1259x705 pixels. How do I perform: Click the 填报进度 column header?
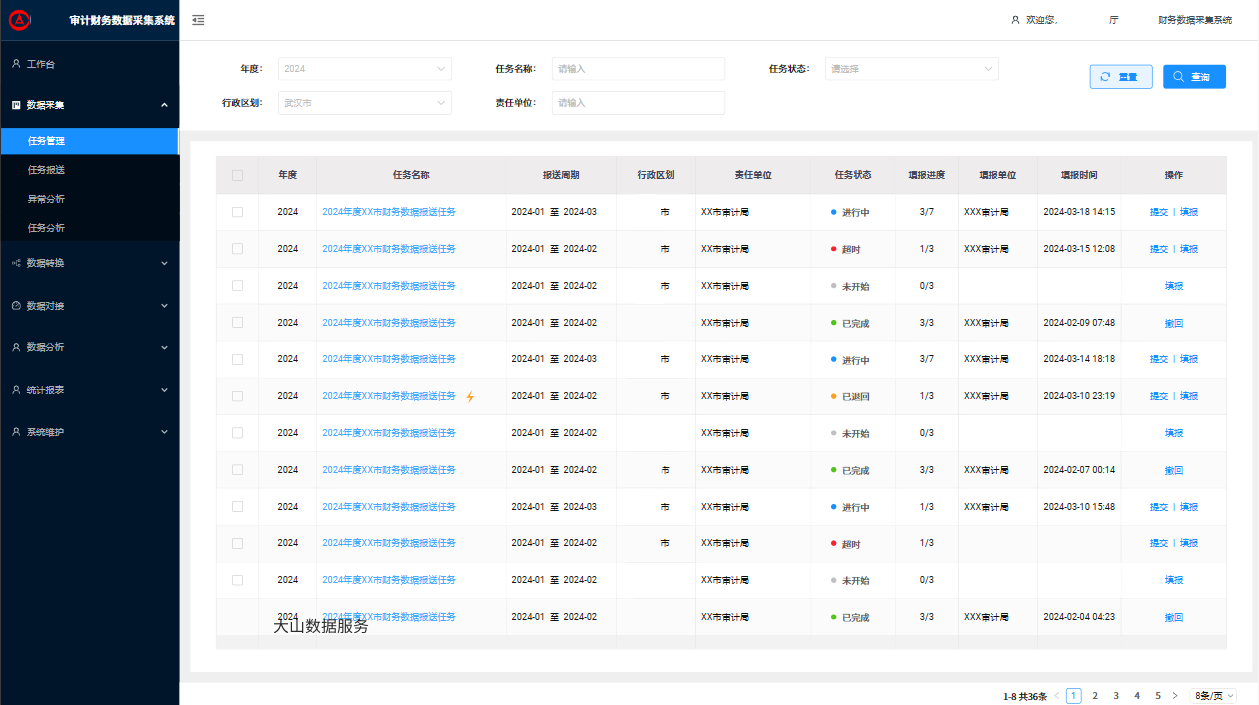coord(927,175)
